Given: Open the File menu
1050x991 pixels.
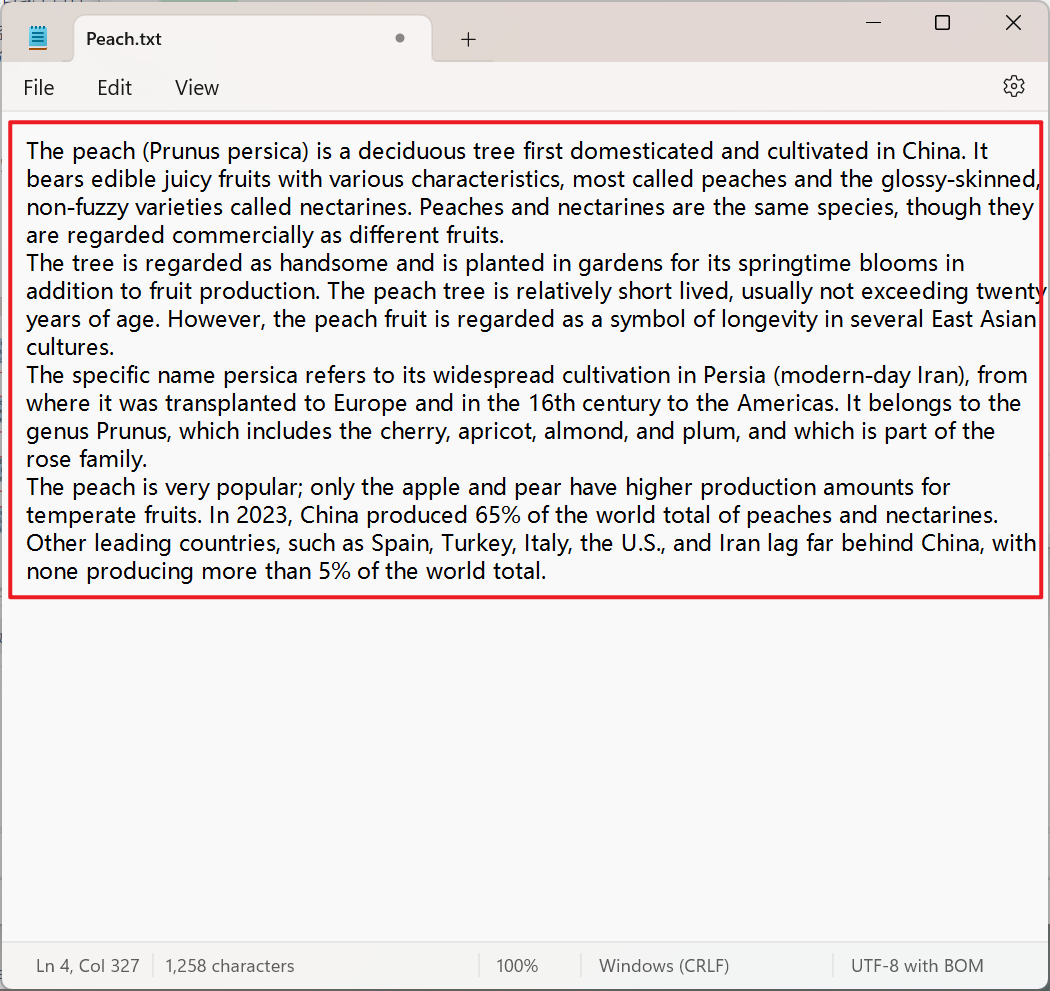Looking at the screenshot, I should tap(39, 88).
